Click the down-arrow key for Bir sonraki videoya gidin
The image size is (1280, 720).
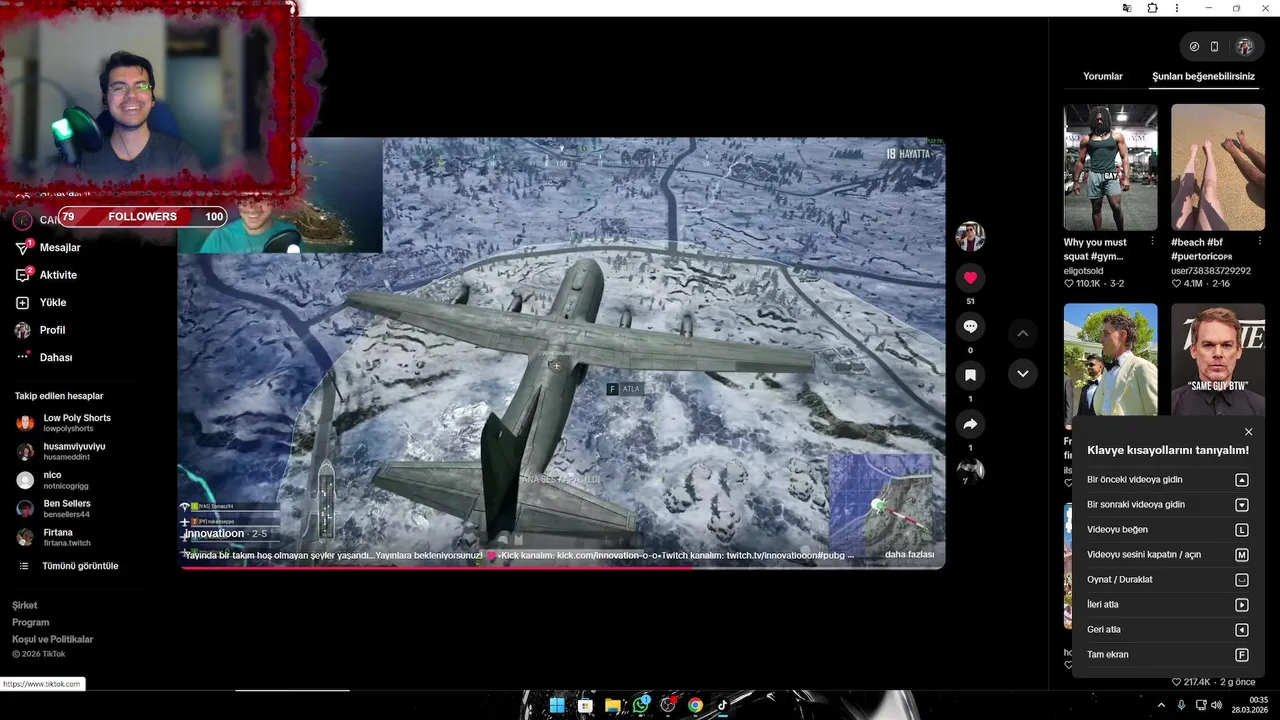tap(1242, 505)
